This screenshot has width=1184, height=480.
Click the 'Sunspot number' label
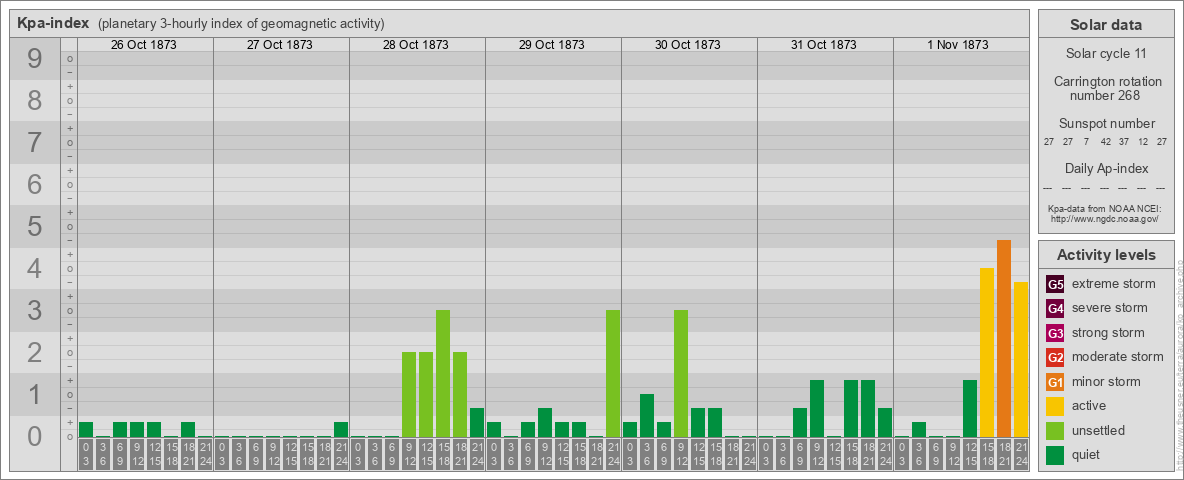tap(1106, 124)
